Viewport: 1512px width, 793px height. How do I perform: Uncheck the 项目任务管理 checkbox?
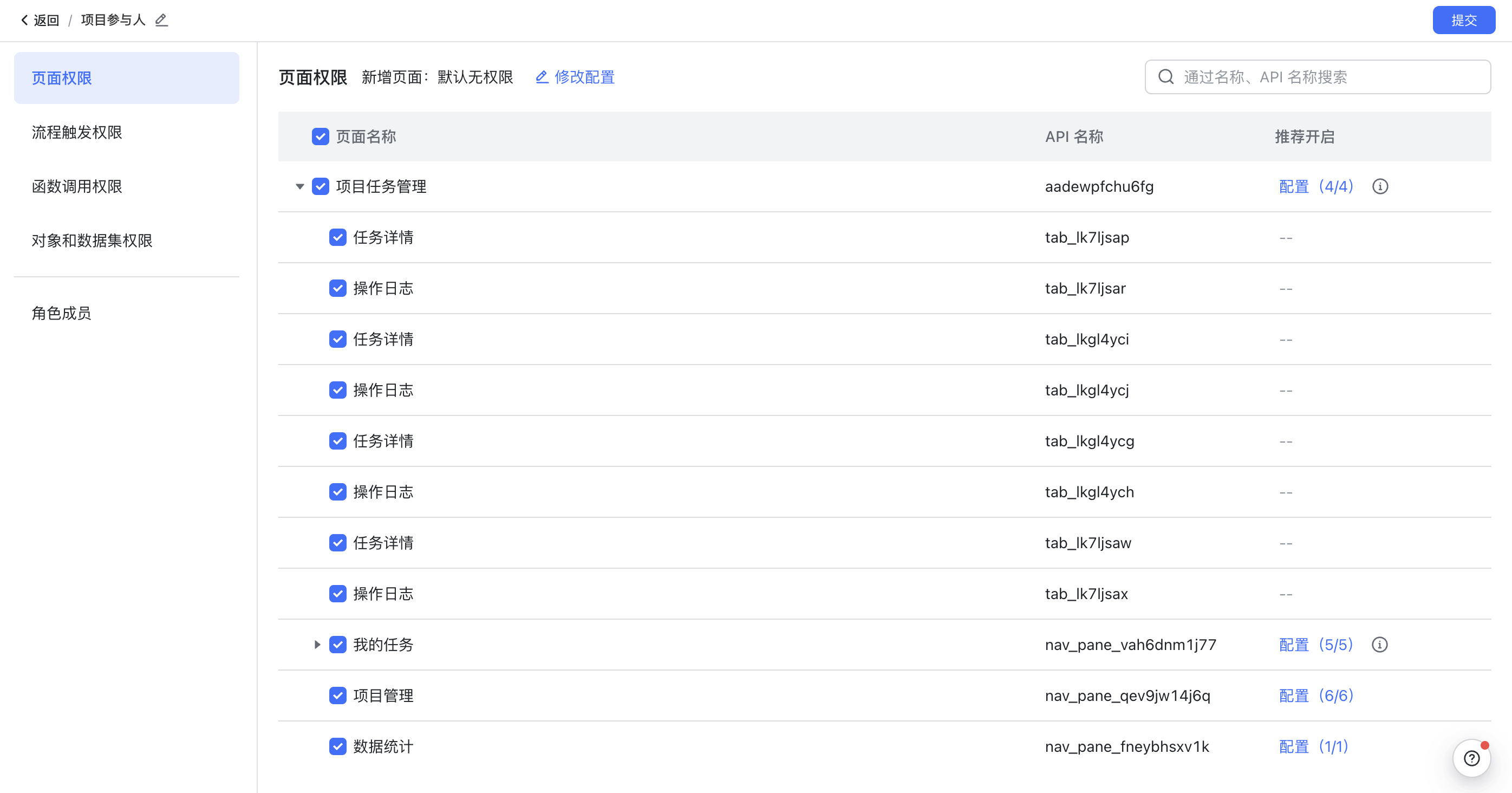[321, 187]
